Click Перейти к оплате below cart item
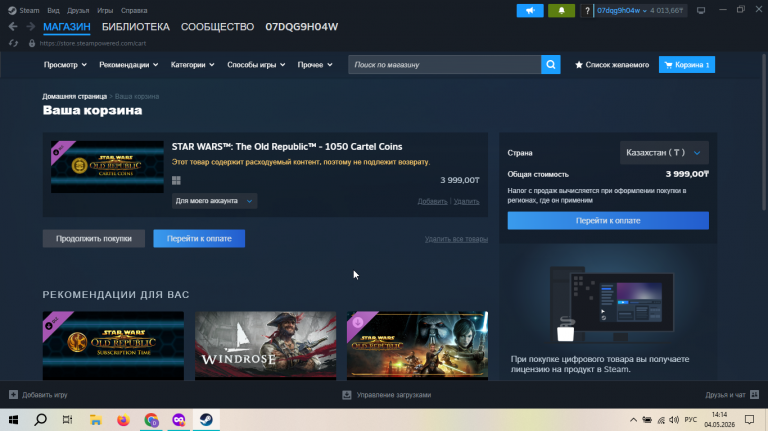Screen dimensions: 768x431 click(x=199, y=239)
